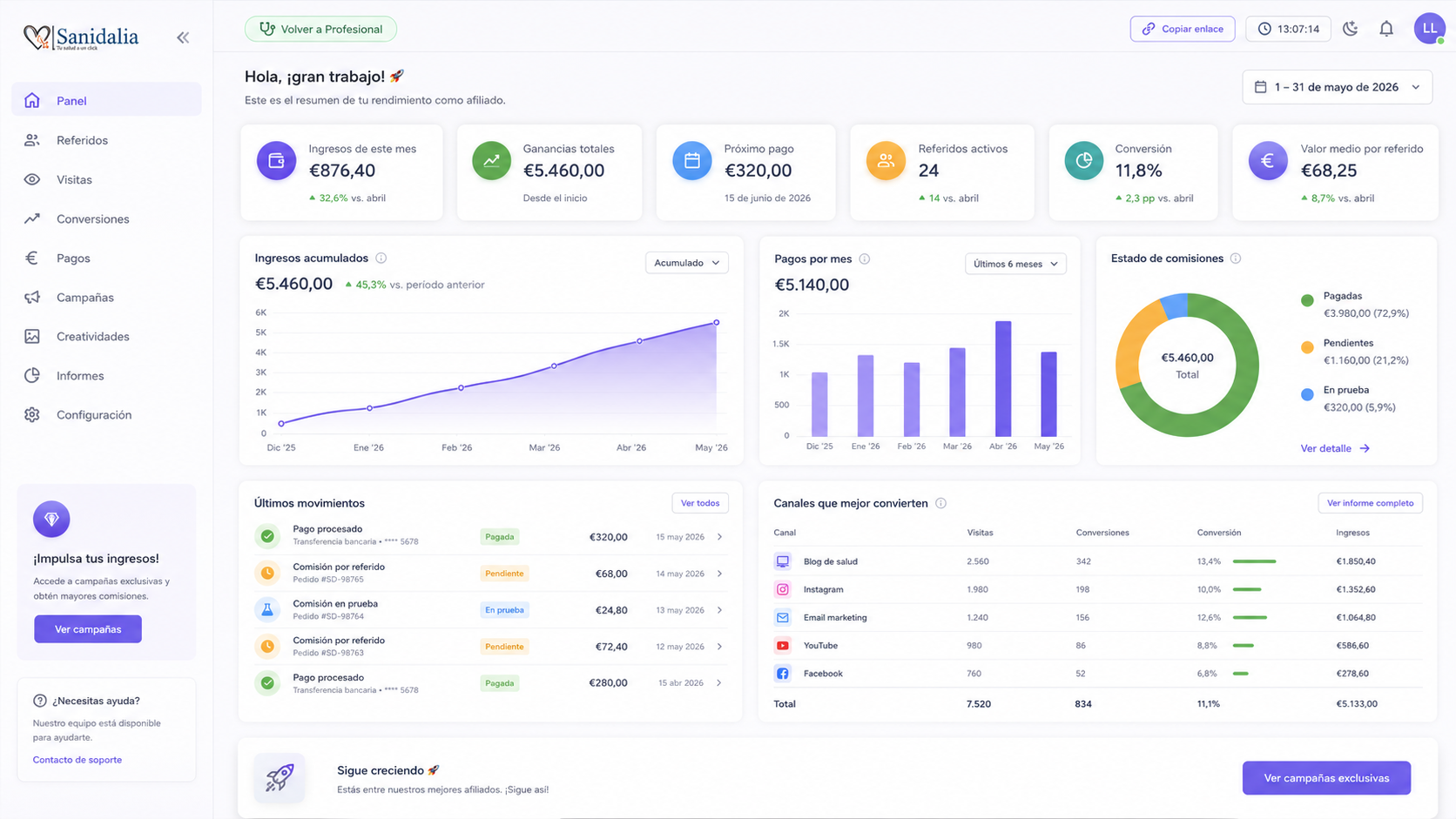Click info icon next to Estado de comisiones

click(x=1236, y=258)
